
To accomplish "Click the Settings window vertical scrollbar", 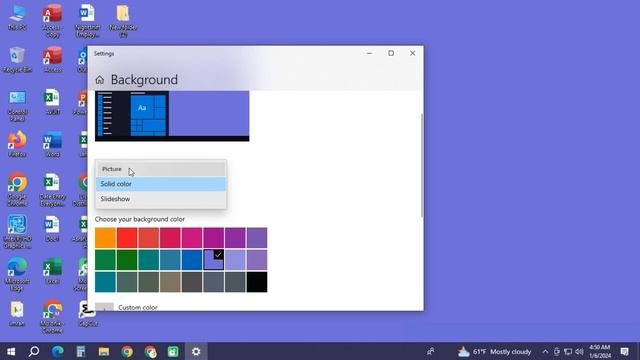I will (x=422, y=165).
